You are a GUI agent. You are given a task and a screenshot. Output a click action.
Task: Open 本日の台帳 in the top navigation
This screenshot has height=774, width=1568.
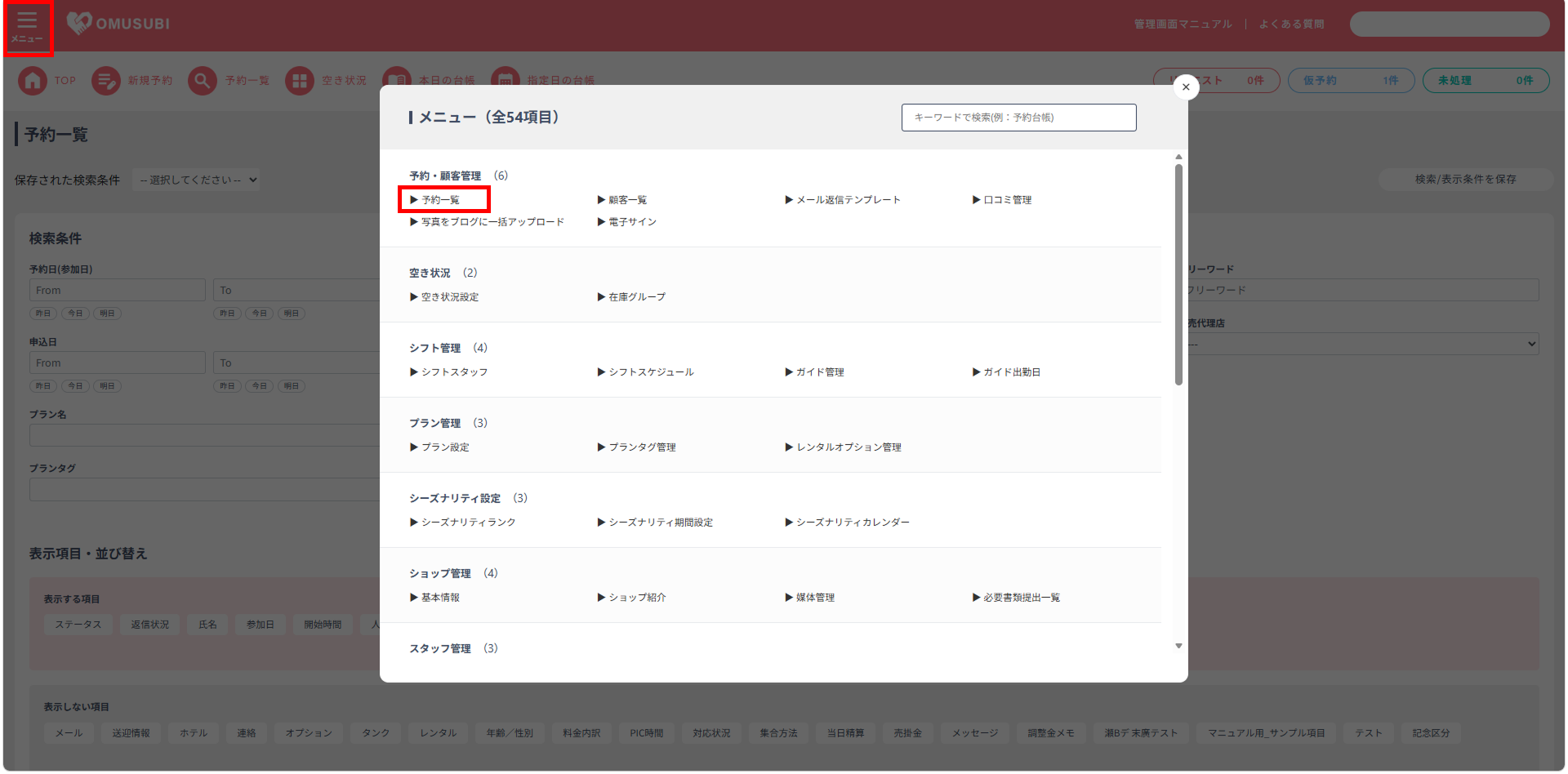coord(429,78)
